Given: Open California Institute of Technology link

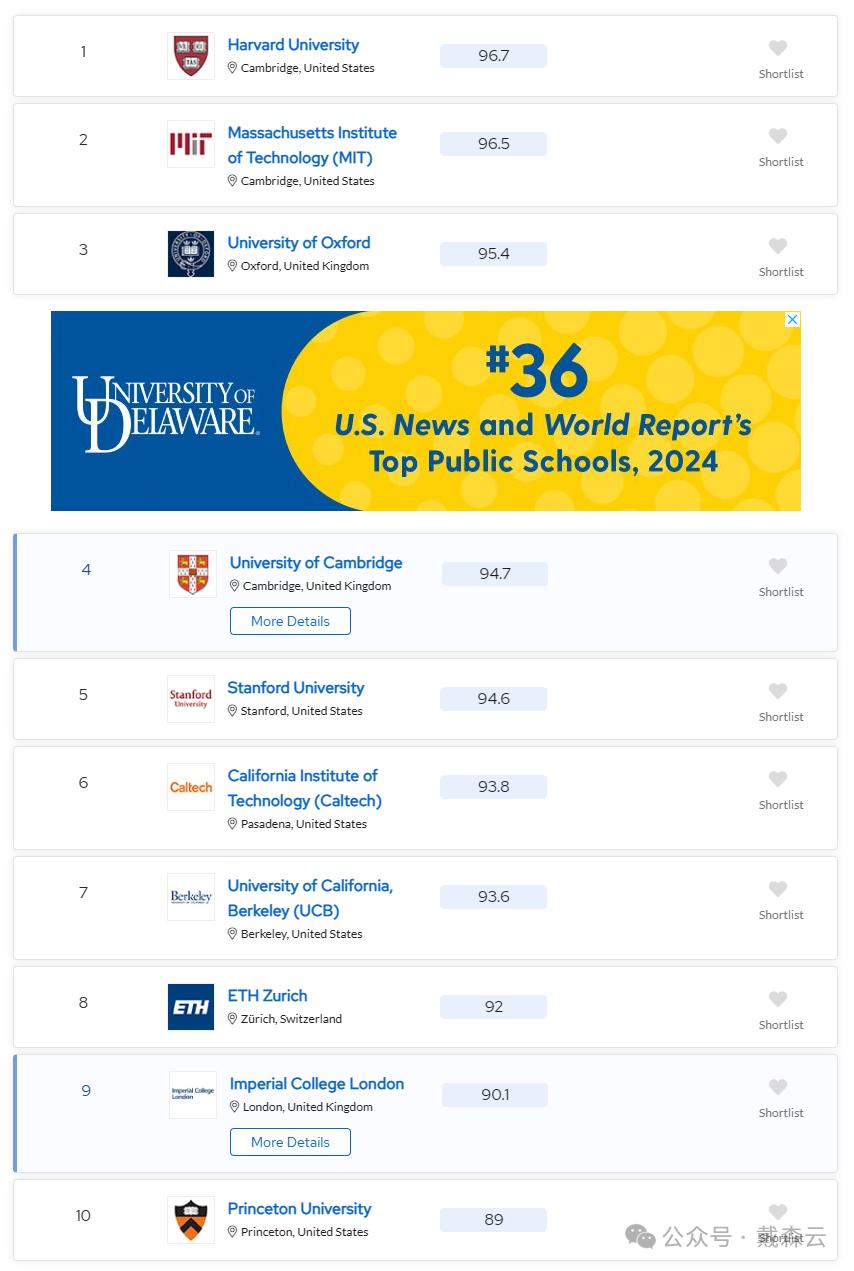Looking at the screenshot, I should pyautogui.click(x=305, y=788).
